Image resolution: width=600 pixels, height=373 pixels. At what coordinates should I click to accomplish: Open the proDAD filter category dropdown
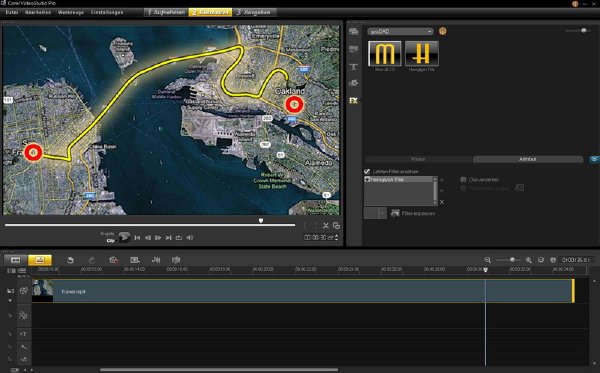pos(400,32)
